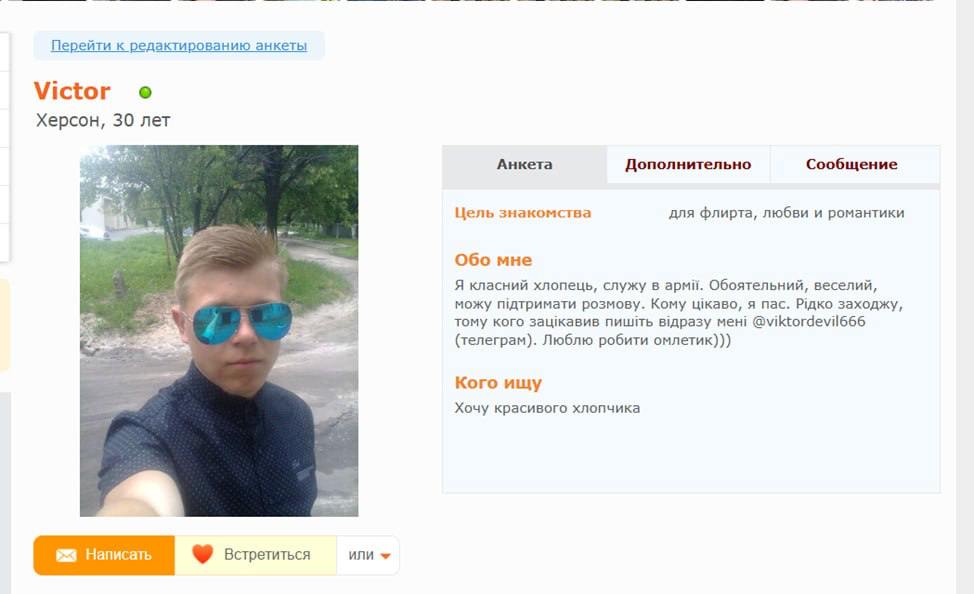Open the Дополнительно tab

pyautogui.click(x=688, y=165)
